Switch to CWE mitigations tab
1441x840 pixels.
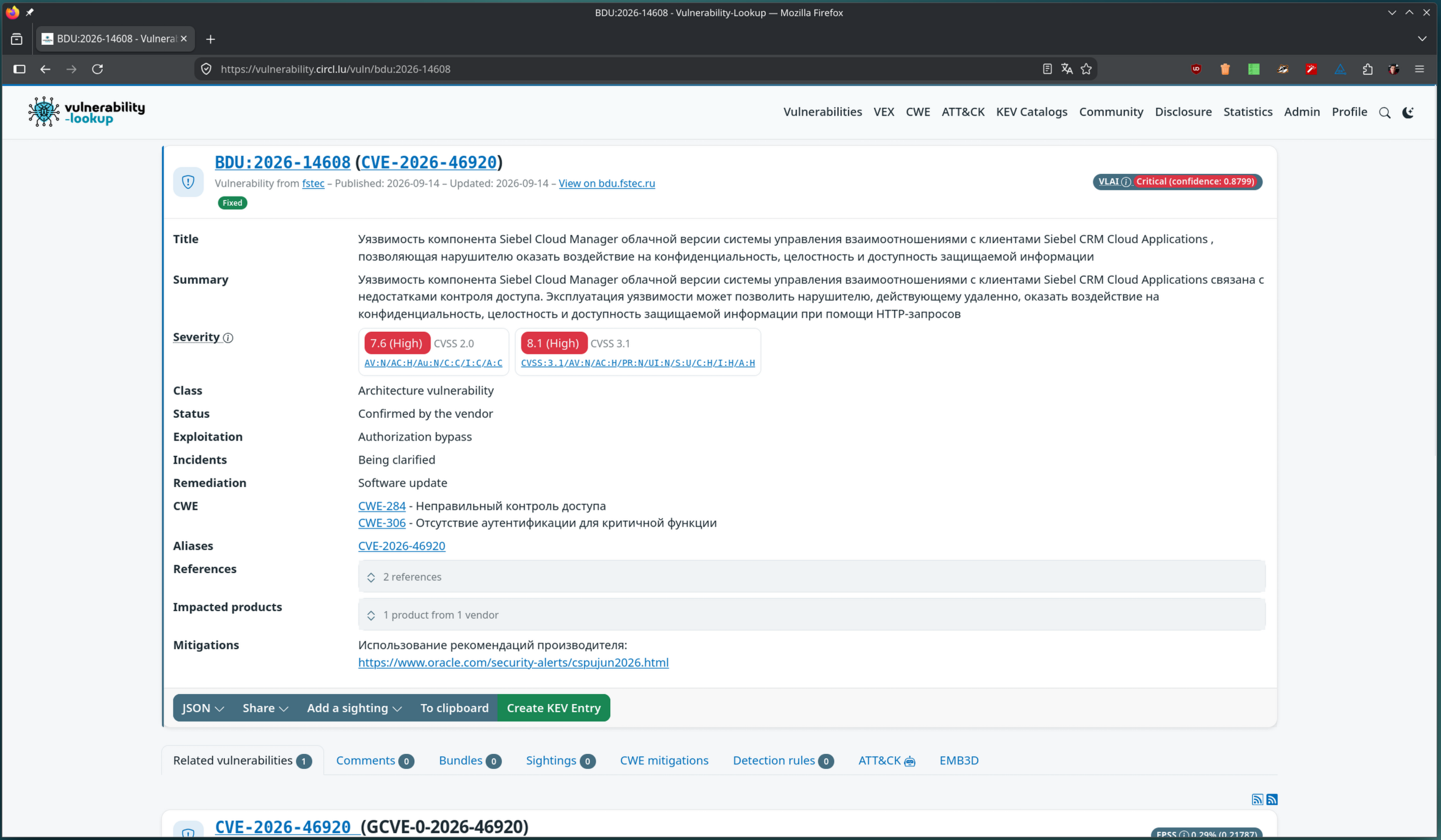pyautogui.click(x=664, y=760)
